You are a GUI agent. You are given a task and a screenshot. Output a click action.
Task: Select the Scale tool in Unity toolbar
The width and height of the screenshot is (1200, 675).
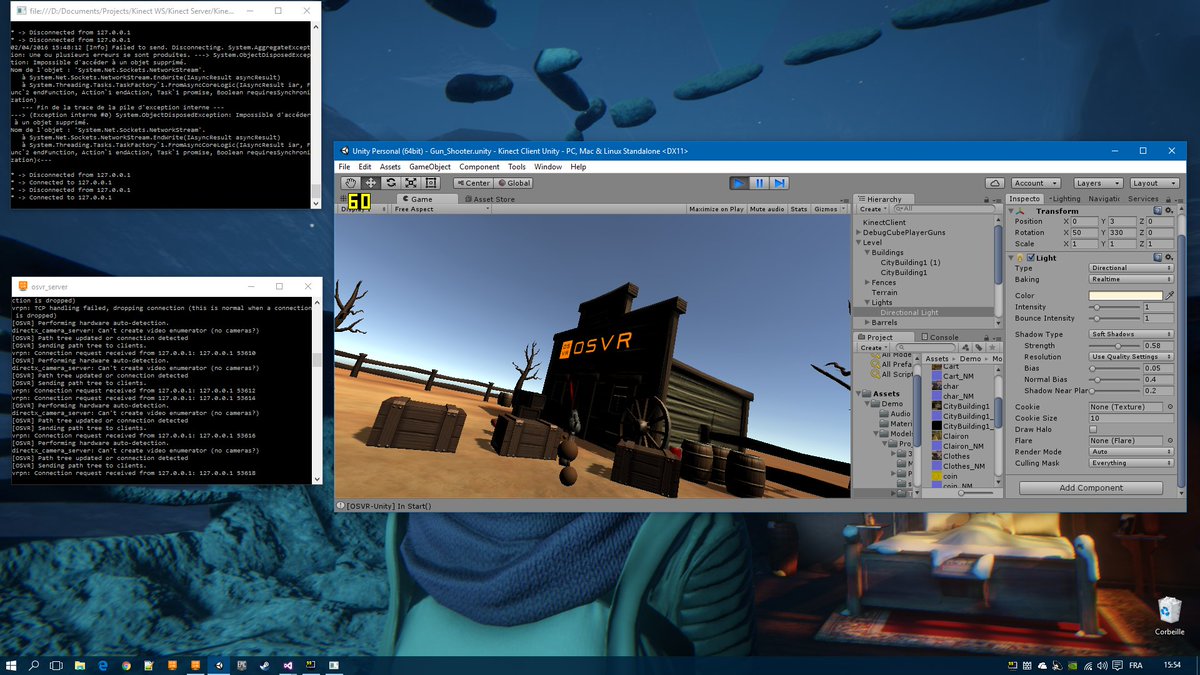(x=411, y=183)
